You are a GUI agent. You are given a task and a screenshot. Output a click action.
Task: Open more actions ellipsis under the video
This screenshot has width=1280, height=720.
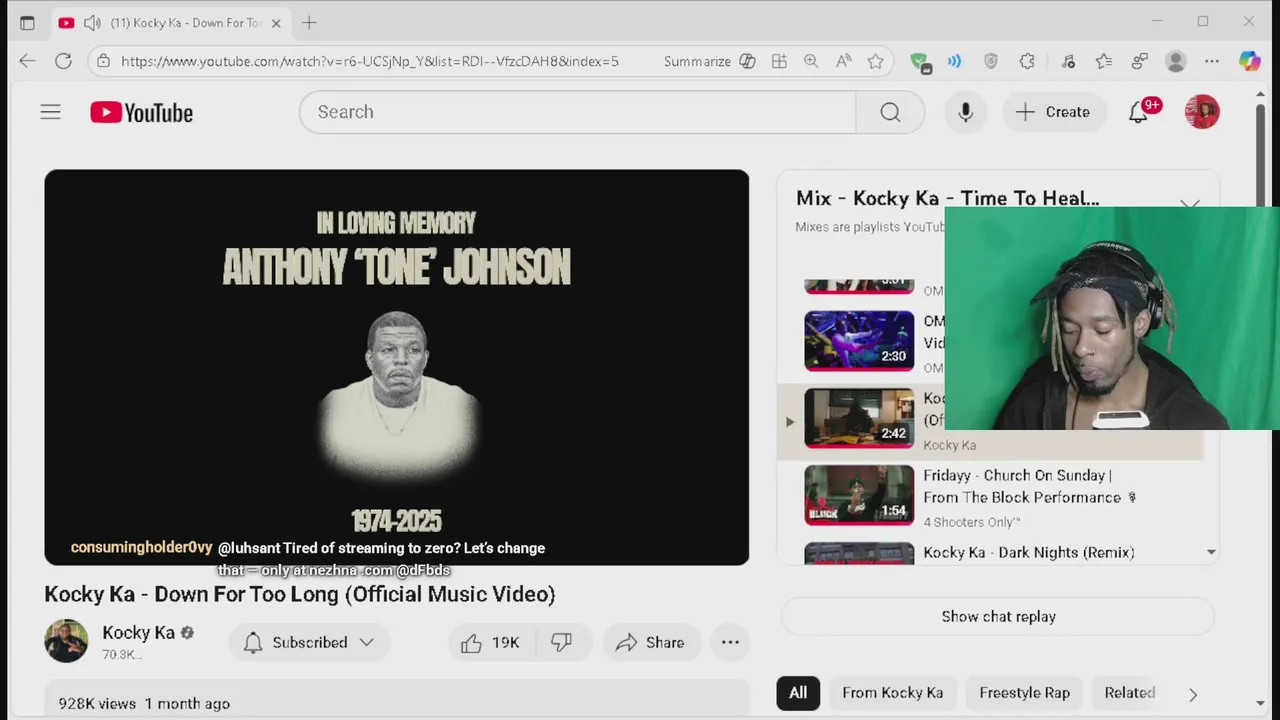730,642
